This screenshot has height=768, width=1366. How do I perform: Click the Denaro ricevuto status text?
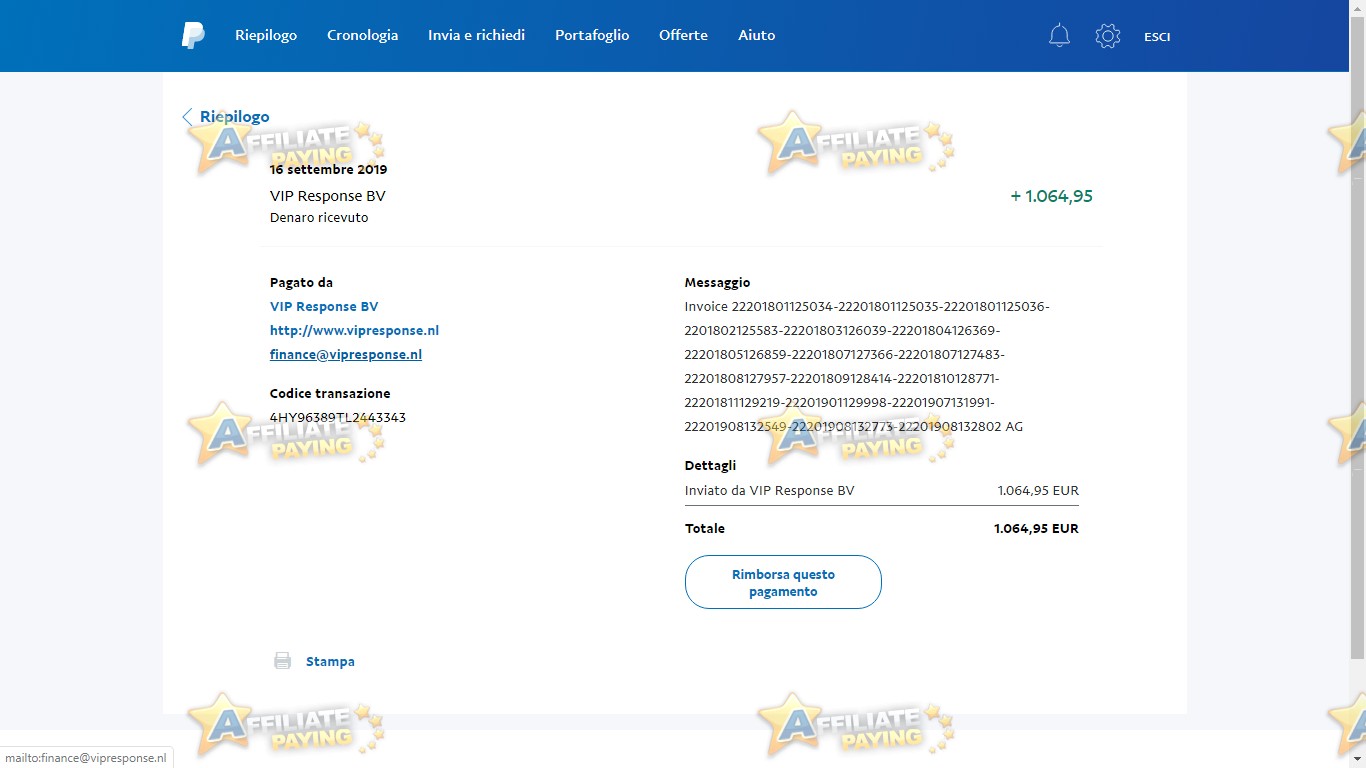coord(319,218)
